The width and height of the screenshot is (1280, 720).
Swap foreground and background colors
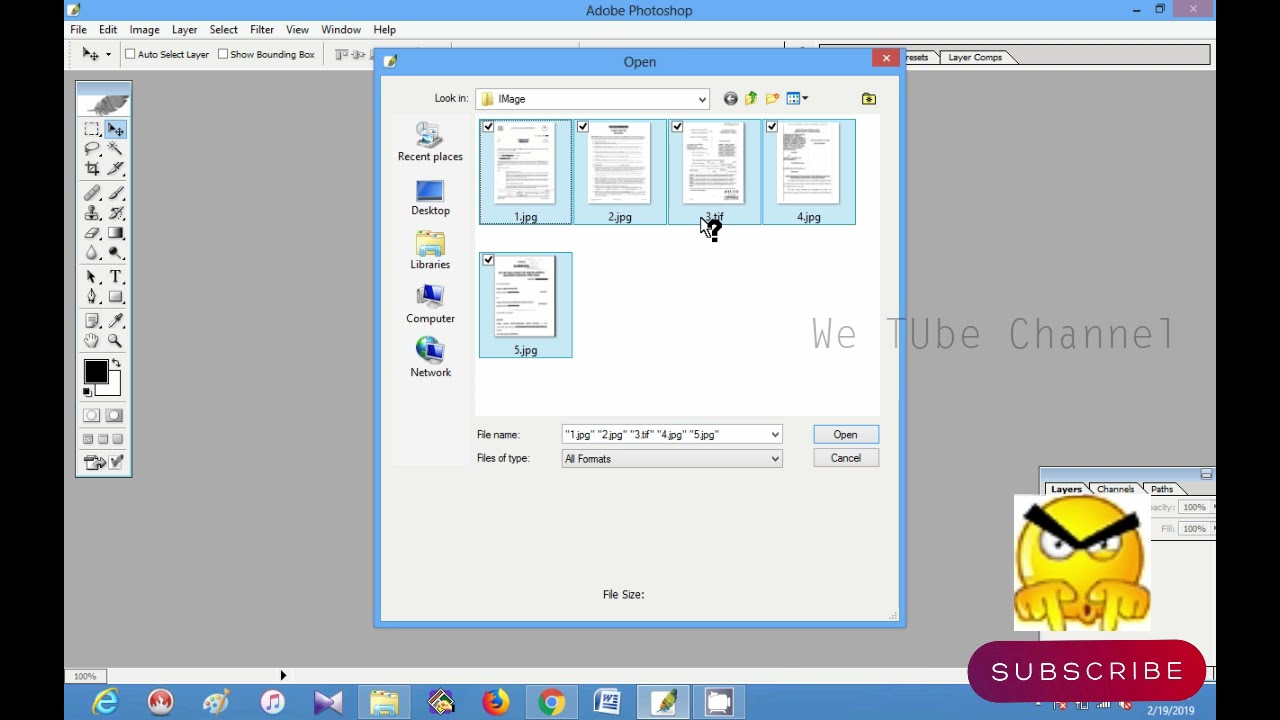coord(116,364)
